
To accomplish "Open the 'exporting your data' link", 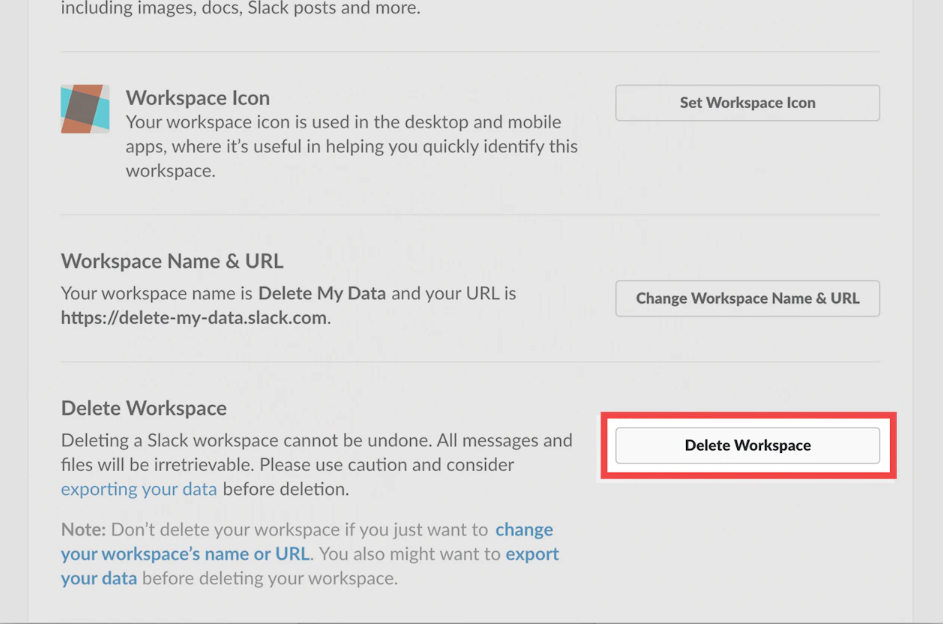I will pos(139,489).
